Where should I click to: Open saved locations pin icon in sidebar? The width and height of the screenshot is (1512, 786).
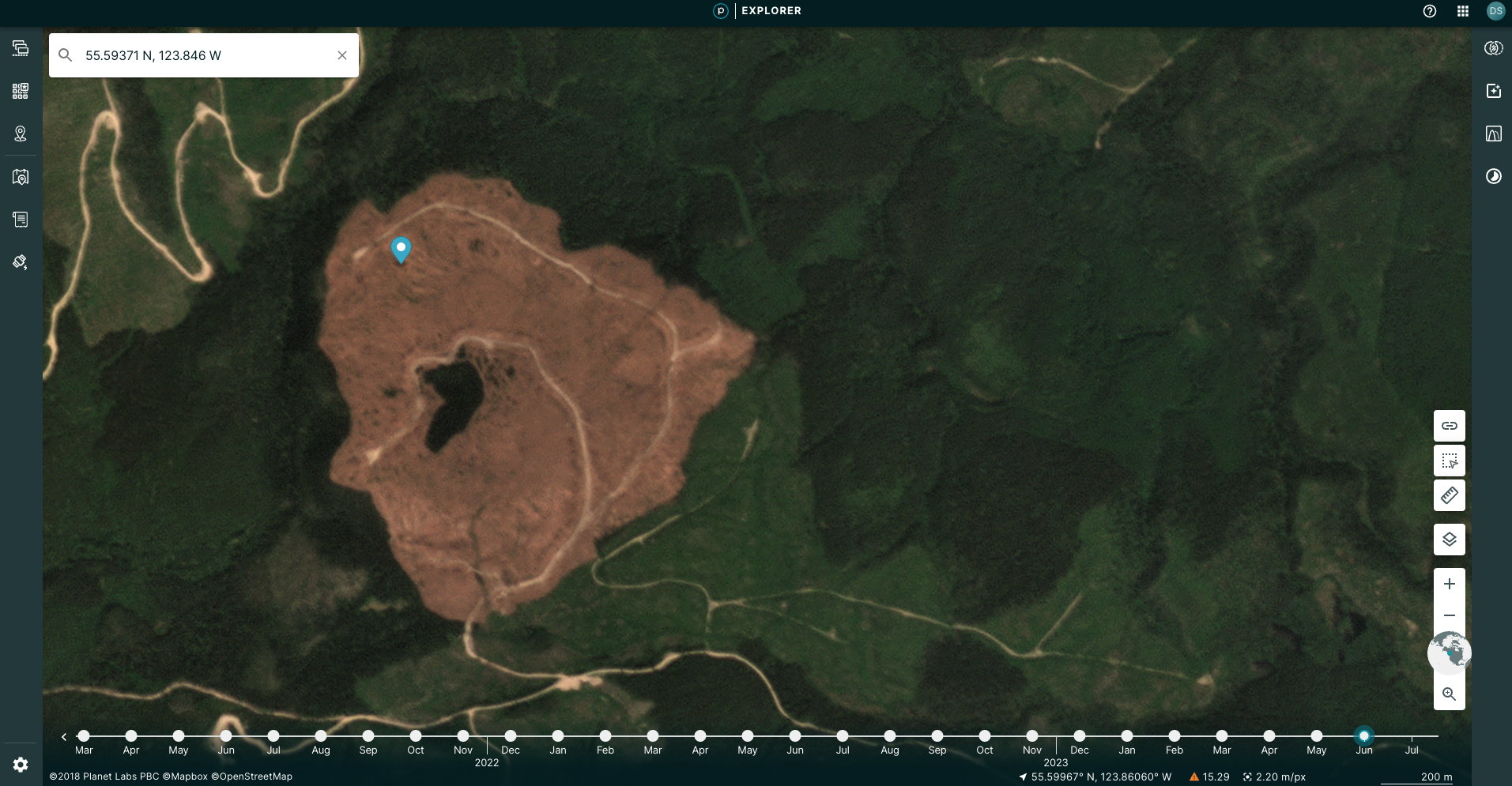click(21, 134)
